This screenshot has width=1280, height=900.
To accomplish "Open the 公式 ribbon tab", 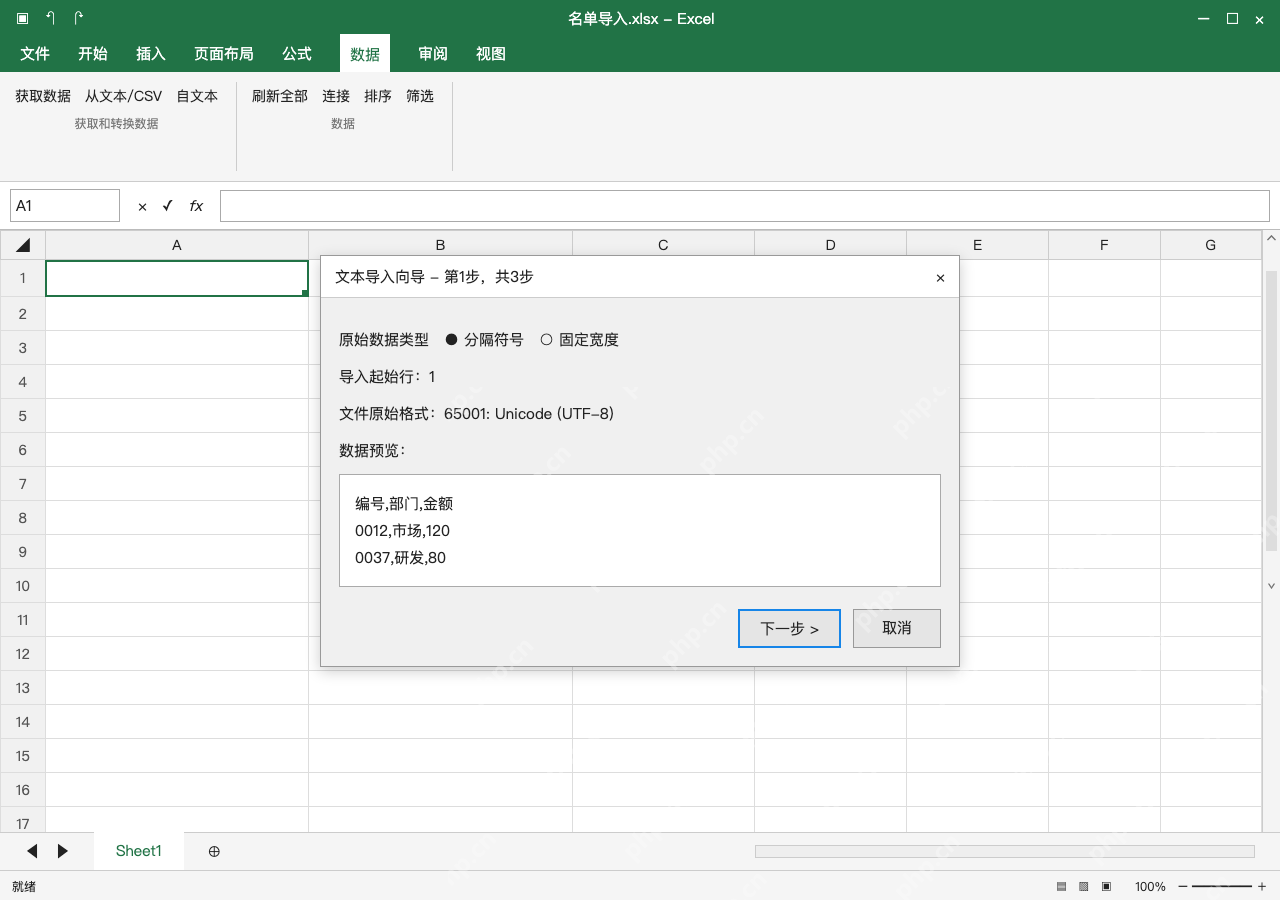I will (x=297, y=54).
